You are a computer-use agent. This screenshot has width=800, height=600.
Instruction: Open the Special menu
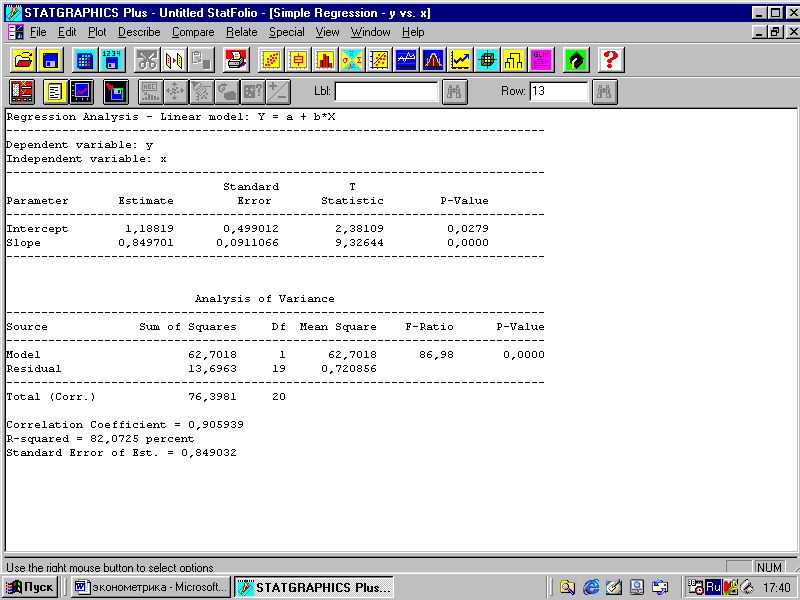(287, 32)
